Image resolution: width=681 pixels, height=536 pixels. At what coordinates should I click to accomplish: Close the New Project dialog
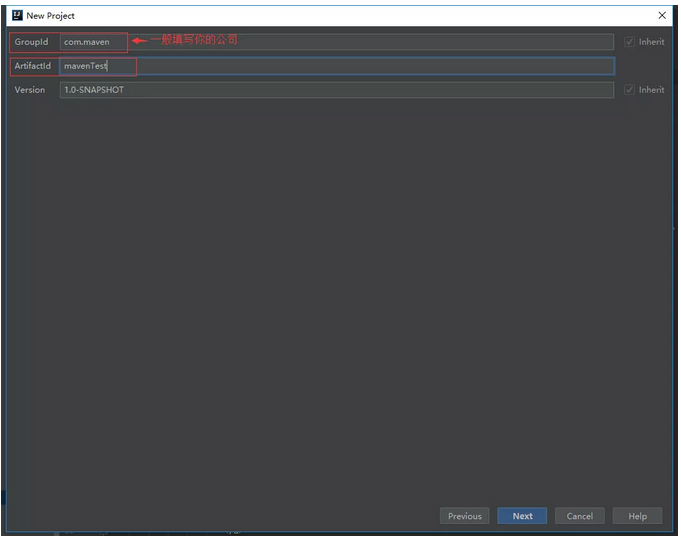click(662, 16)
